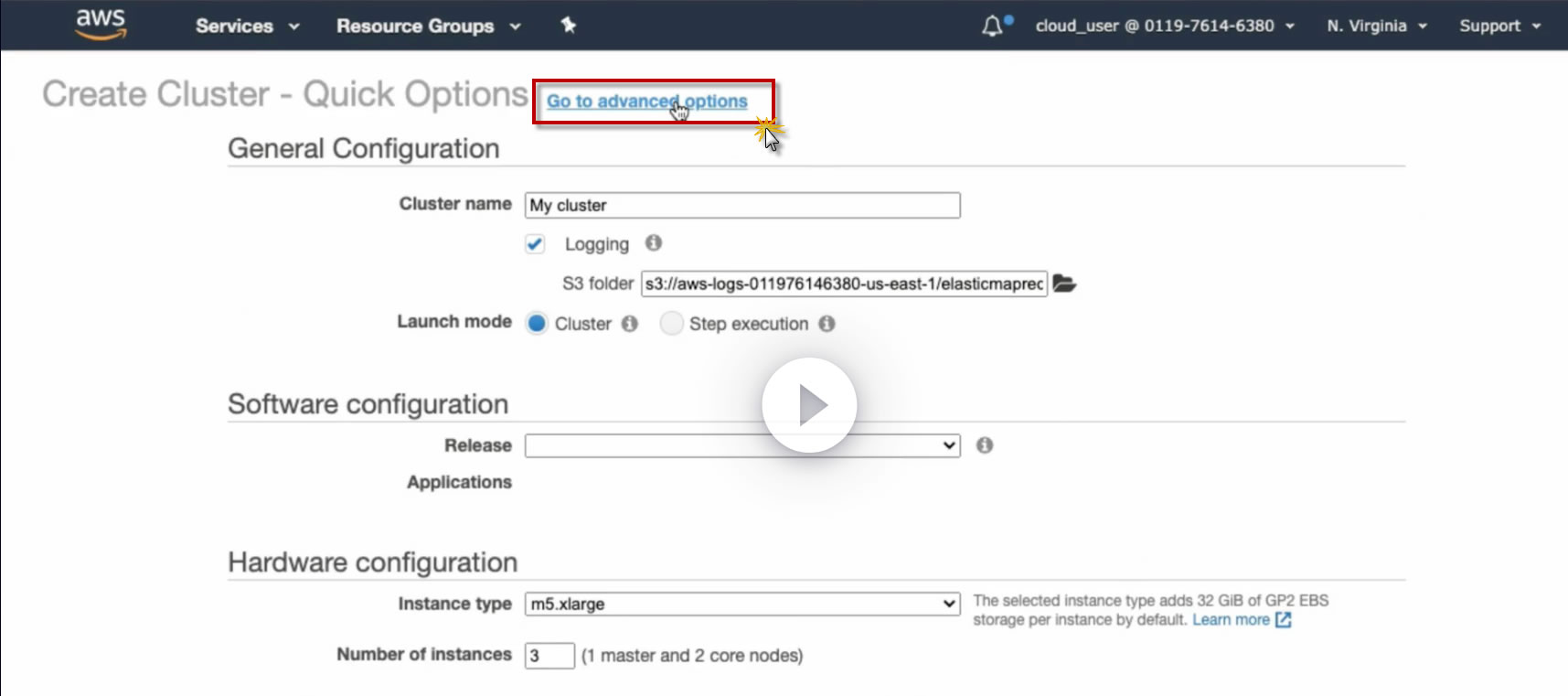The image size is (1568, 696).
Task: Open the cloud_user account menu
Action: [1165, 26]
